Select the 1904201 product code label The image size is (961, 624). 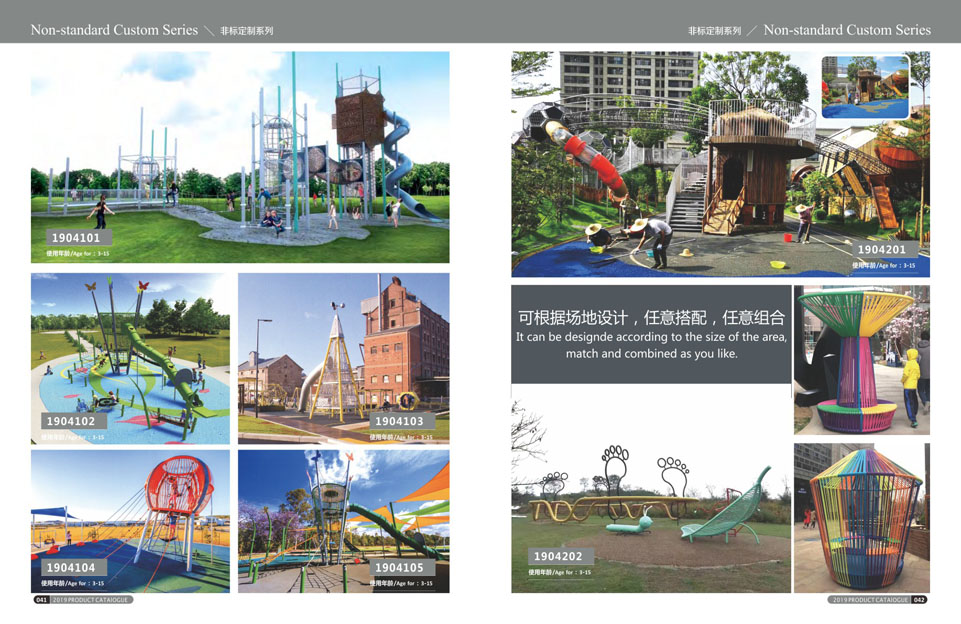(882, 250)
